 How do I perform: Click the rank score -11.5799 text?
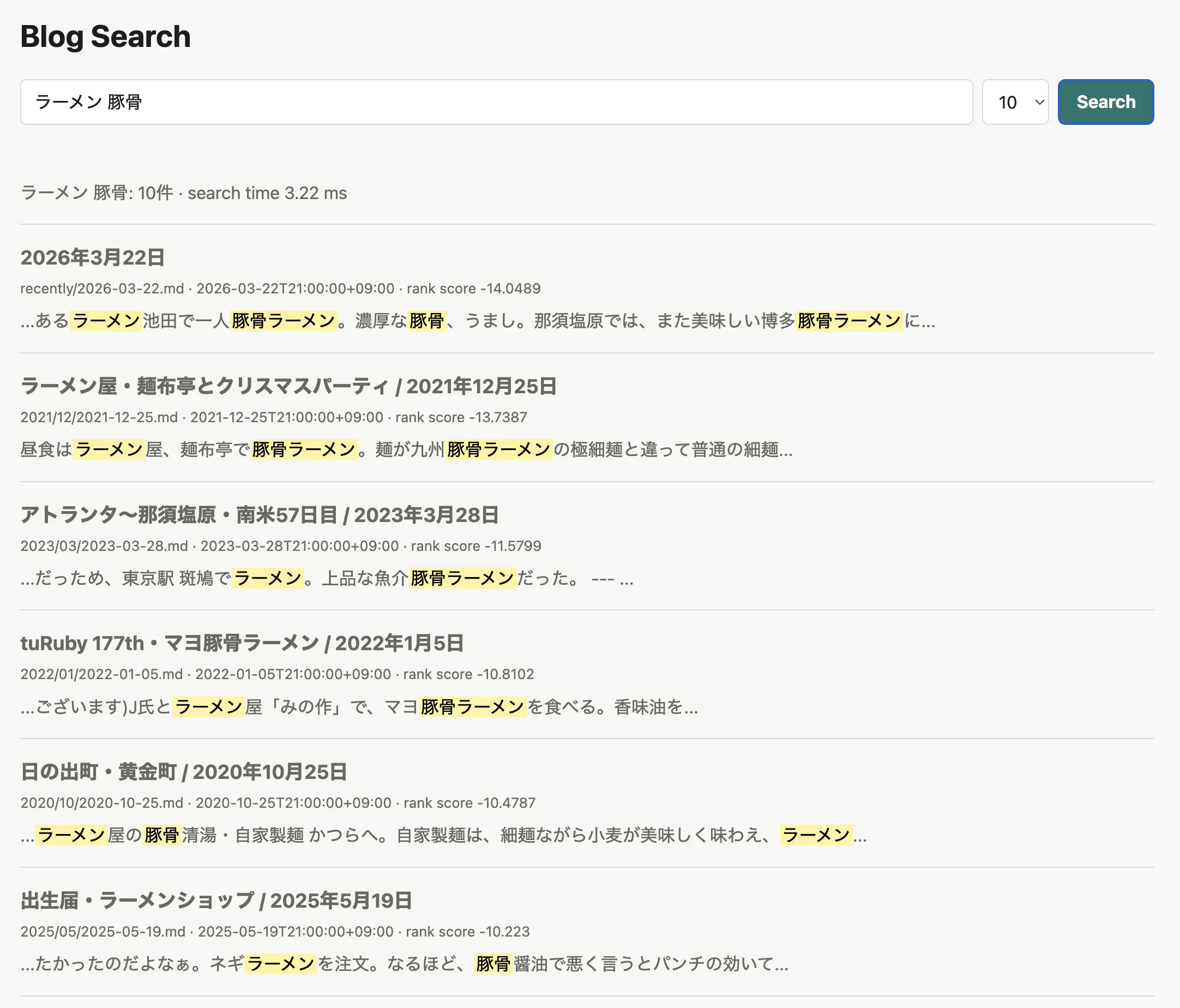[475, 545]
